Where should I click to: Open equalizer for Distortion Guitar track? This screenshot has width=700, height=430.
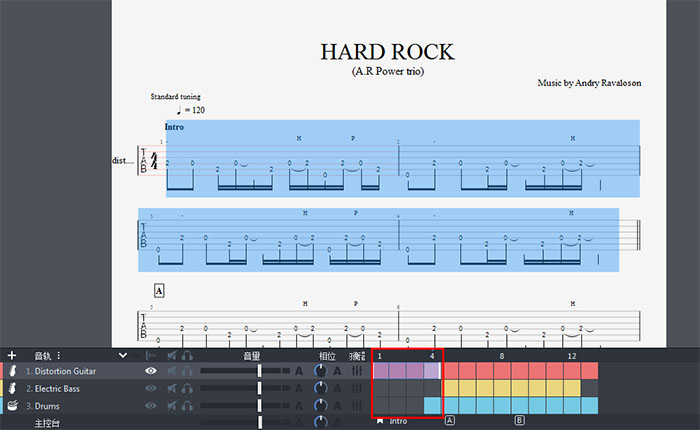[x=356, y=371]
